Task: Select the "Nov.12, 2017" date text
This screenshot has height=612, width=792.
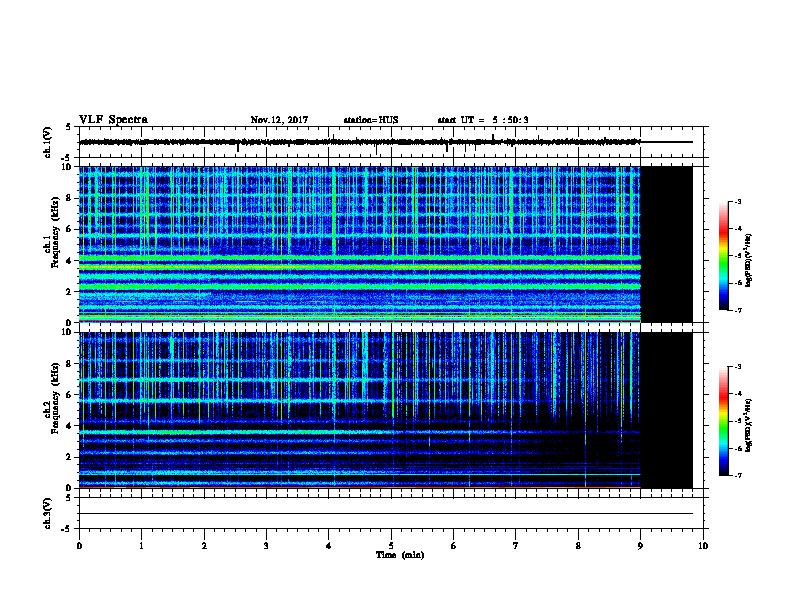Action: tap(279, 120)
